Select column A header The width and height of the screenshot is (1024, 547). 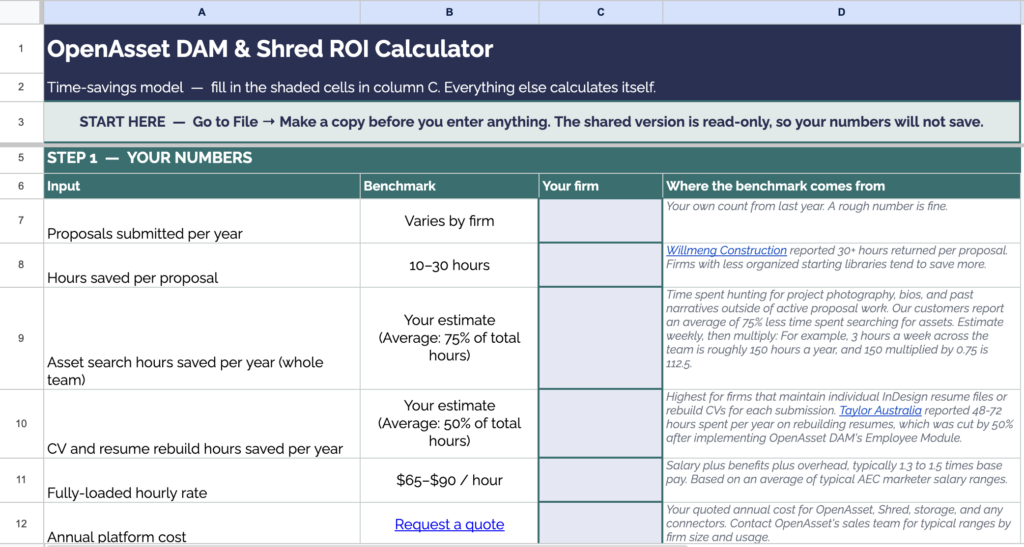[202, 12]
